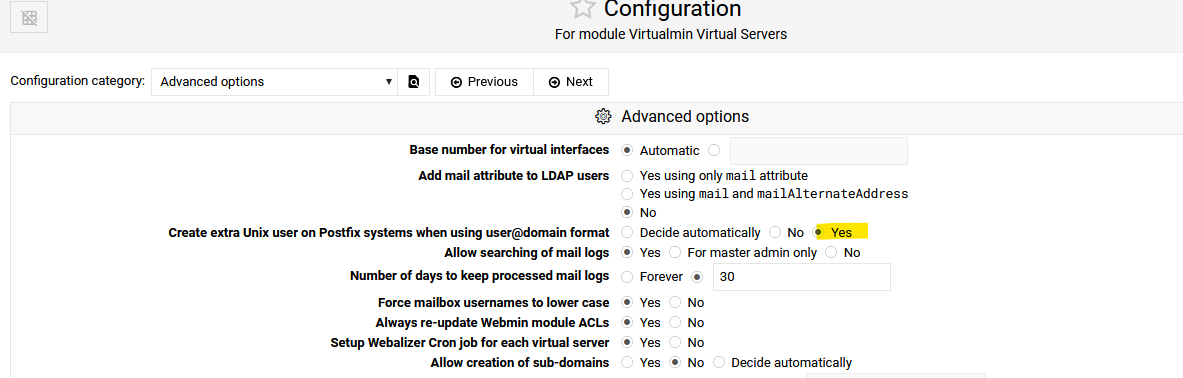
Task: Open the Configuration category dropdown
Action: (275, 82)
